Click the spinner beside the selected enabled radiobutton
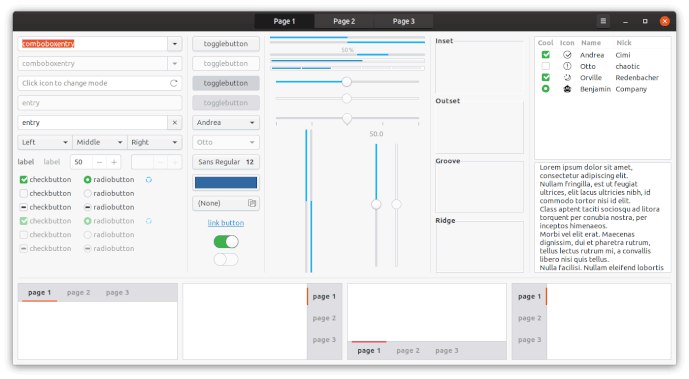 [x=149, y=180]
